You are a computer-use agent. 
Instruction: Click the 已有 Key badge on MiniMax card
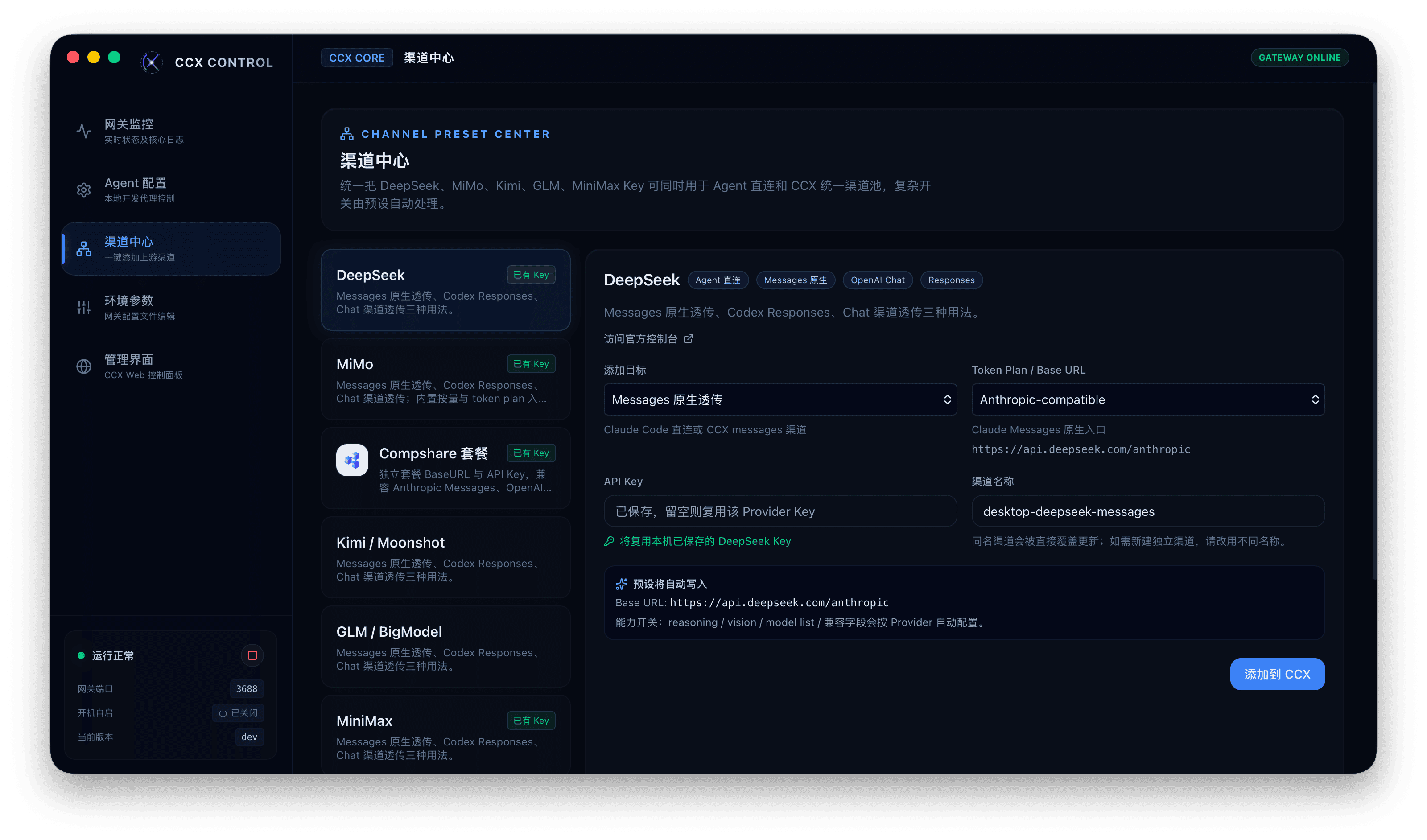531,721
